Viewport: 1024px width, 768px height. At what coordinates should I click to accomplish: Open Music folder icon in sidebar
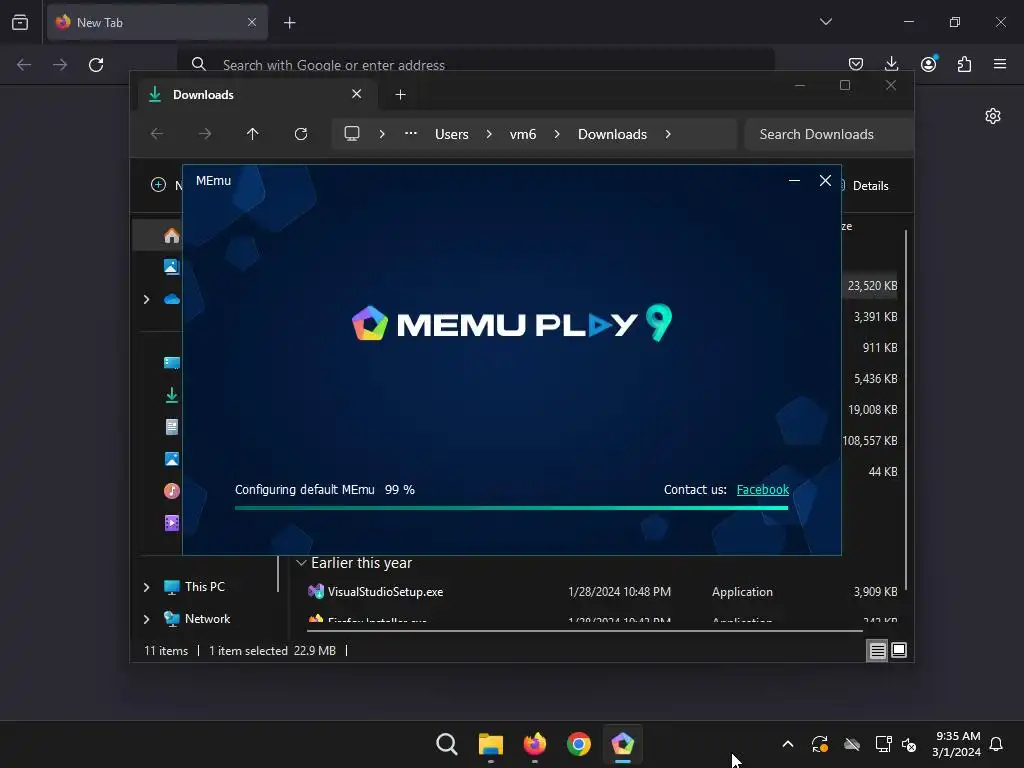coord(171,491)
